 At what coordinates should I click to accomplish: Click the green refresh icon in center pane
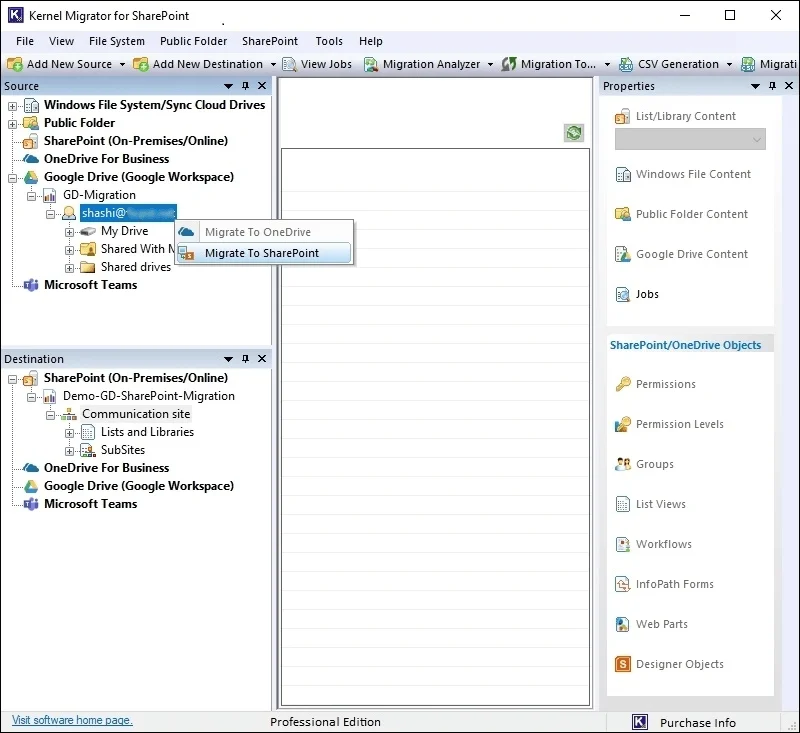pyautogui.click(x=574, y=133)
